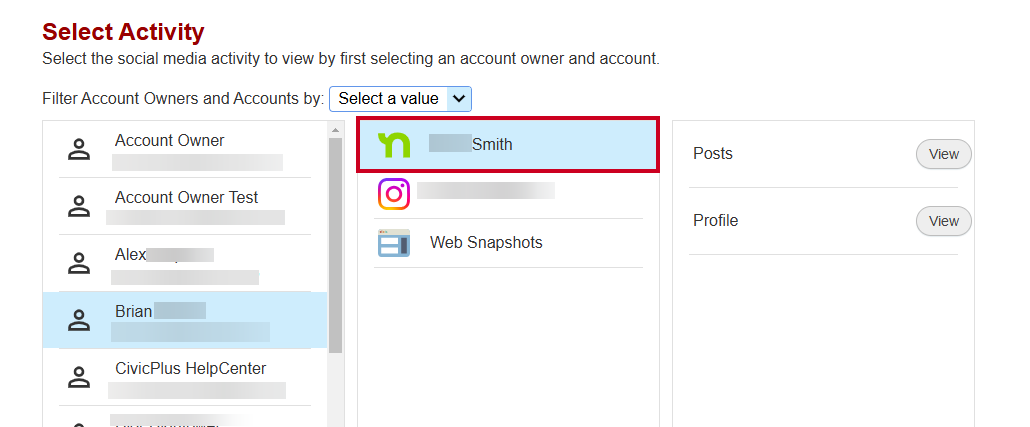Click the person icon beside Account Owner Test

(79, 206)
